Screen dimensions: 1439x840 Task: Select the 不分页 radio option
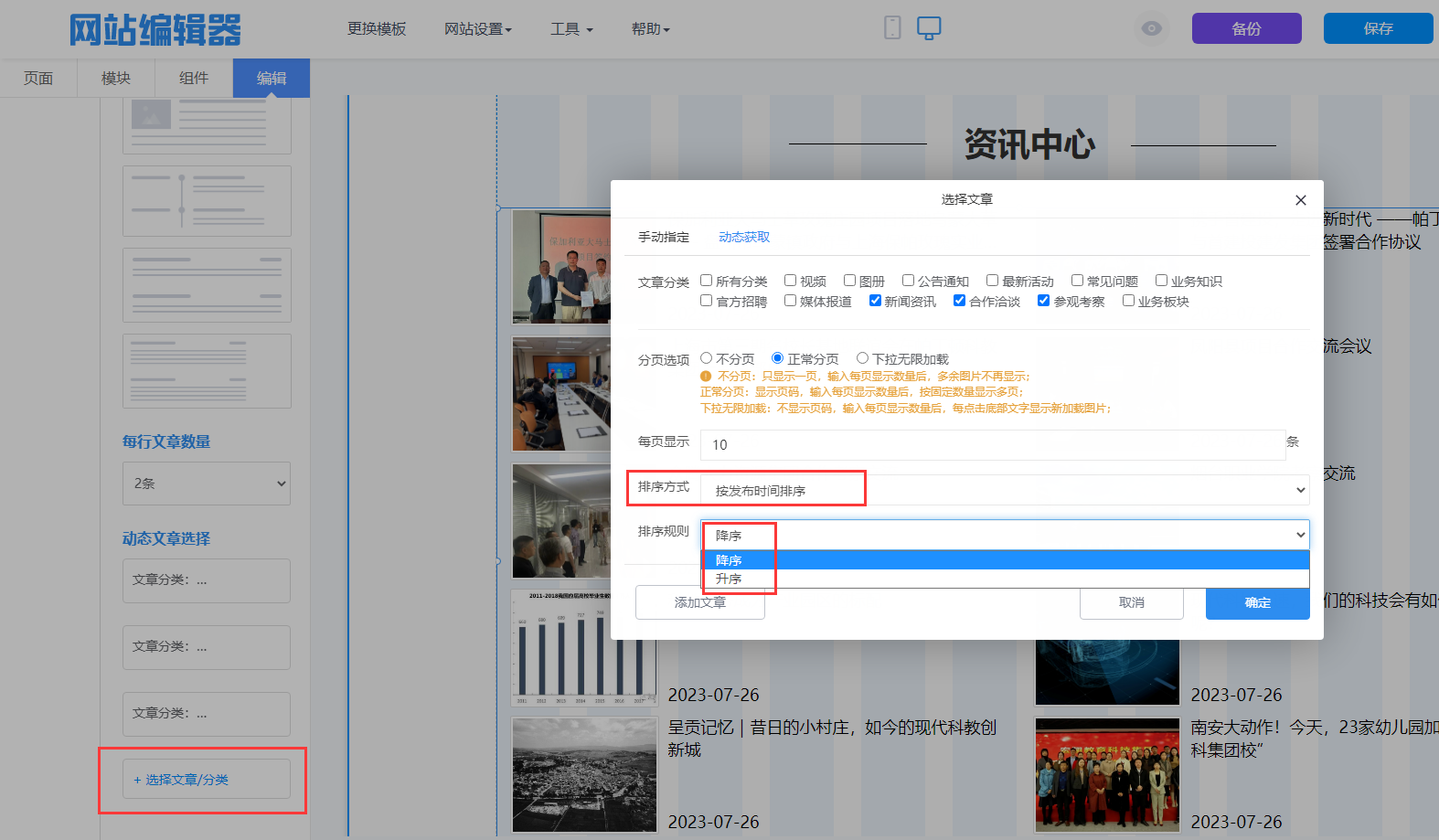(x=707, y=358)
